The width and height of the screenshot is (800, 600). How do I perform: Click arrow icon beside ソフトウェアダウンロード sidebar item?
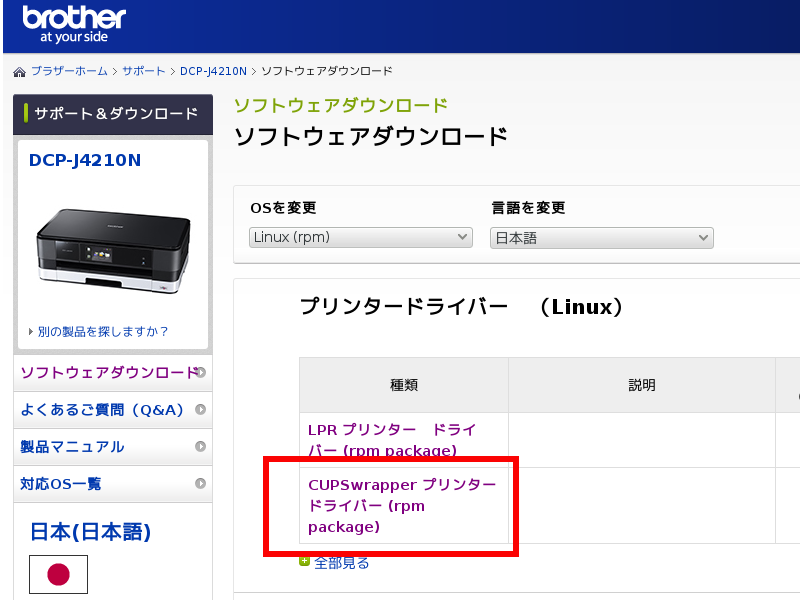point(201,372)
